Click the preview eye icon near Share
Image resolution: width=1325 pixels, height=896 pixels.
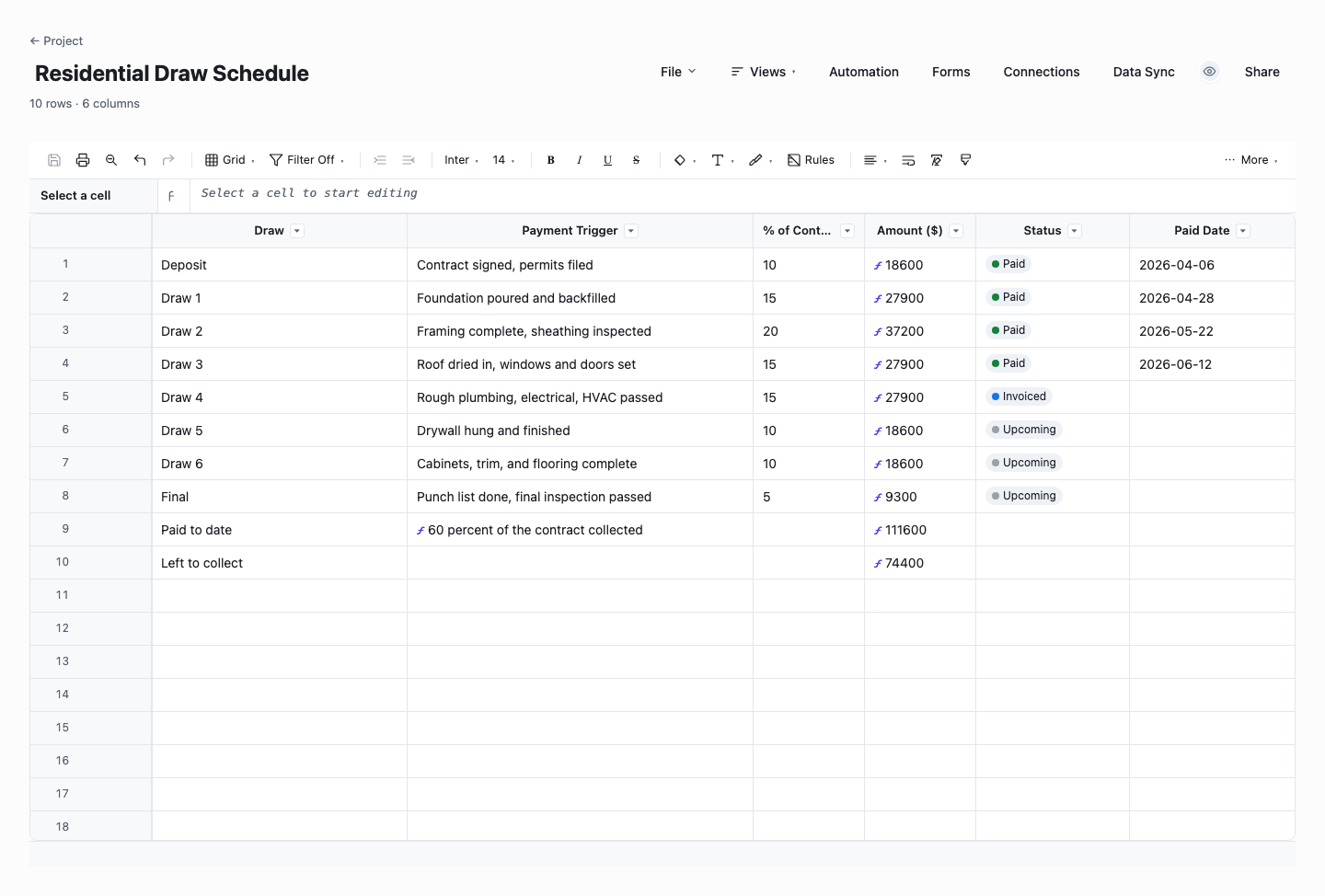(x=1210, y=72)
